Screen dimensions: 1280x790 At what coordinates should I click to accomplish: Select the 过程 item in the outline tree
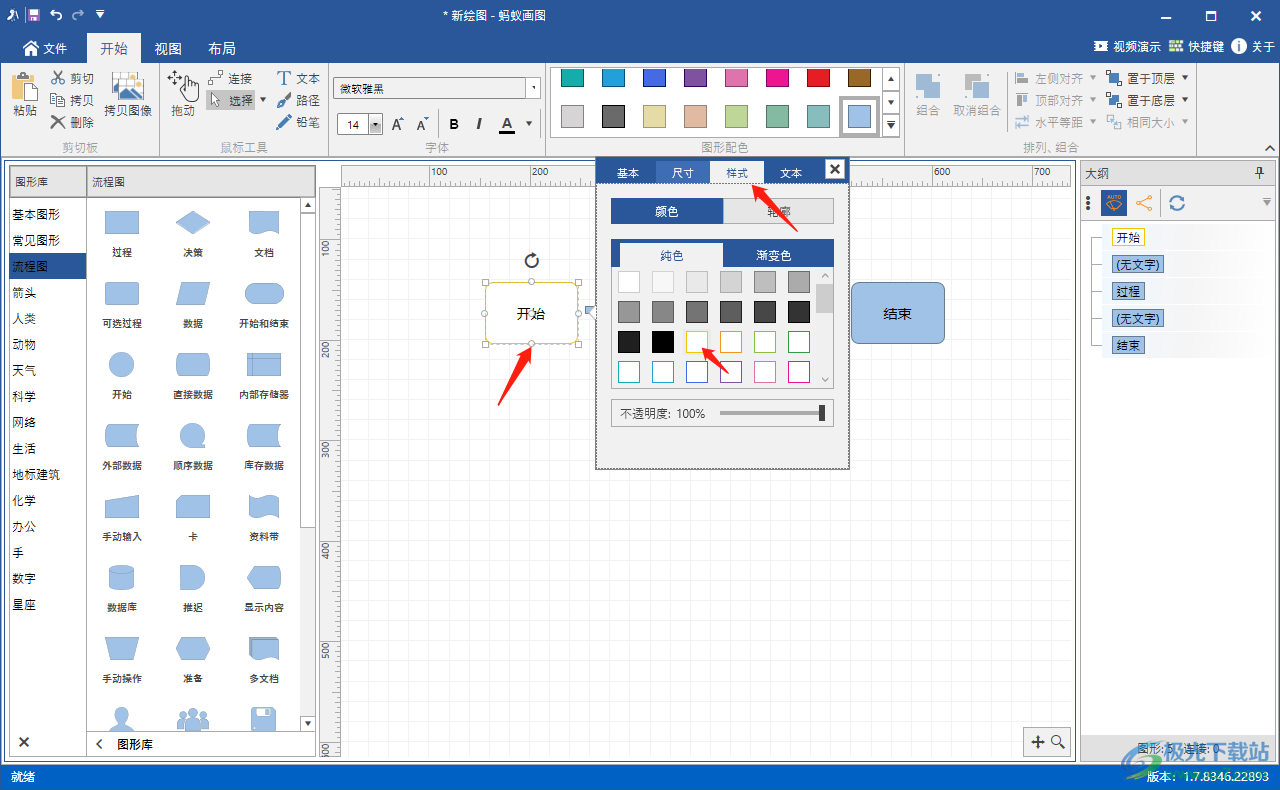coord(1128,292)
